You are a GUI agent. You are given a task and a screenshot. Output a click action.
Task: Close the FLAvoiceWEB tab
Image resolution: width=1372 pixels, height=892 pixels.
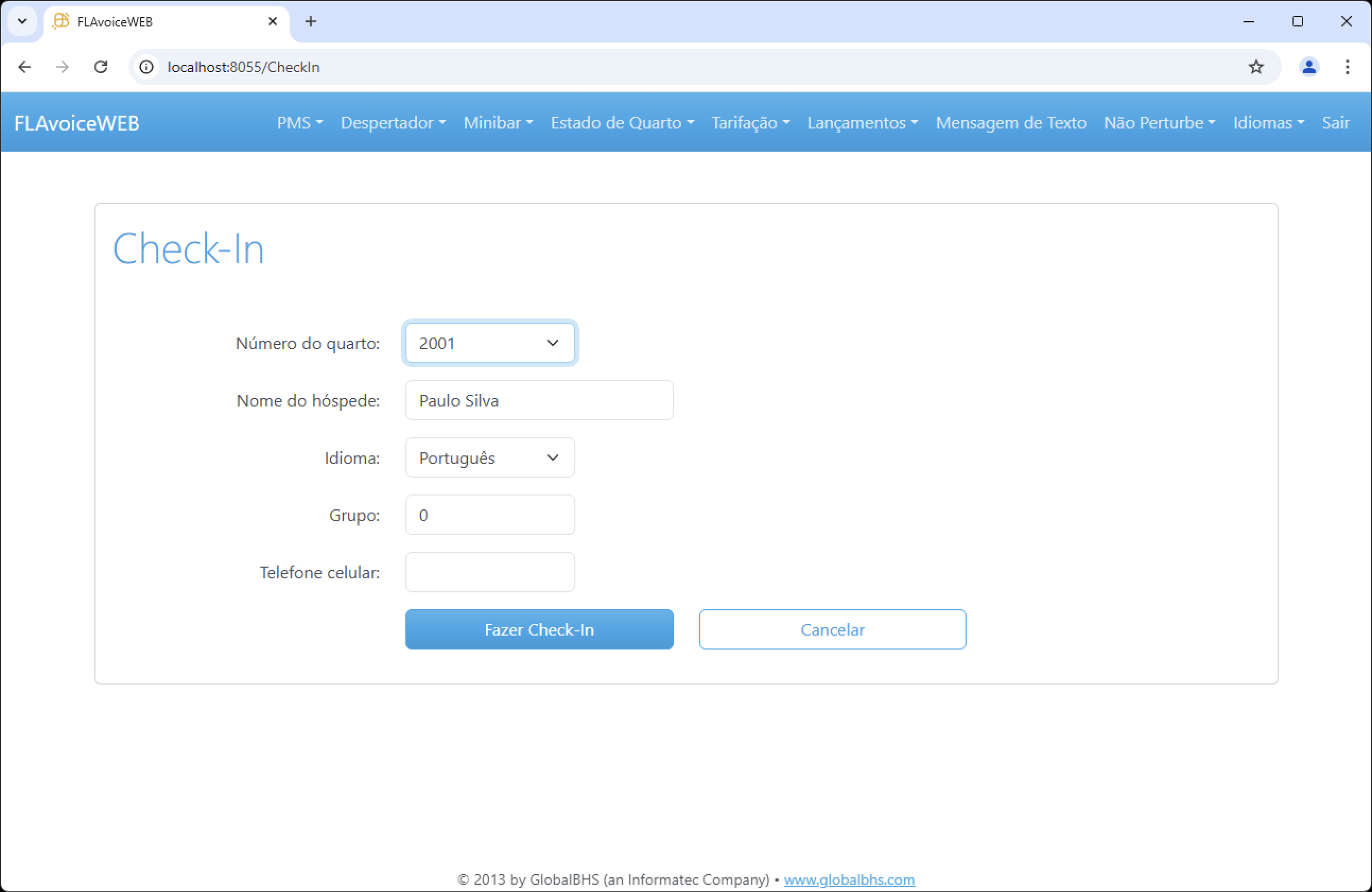point(273,22)
